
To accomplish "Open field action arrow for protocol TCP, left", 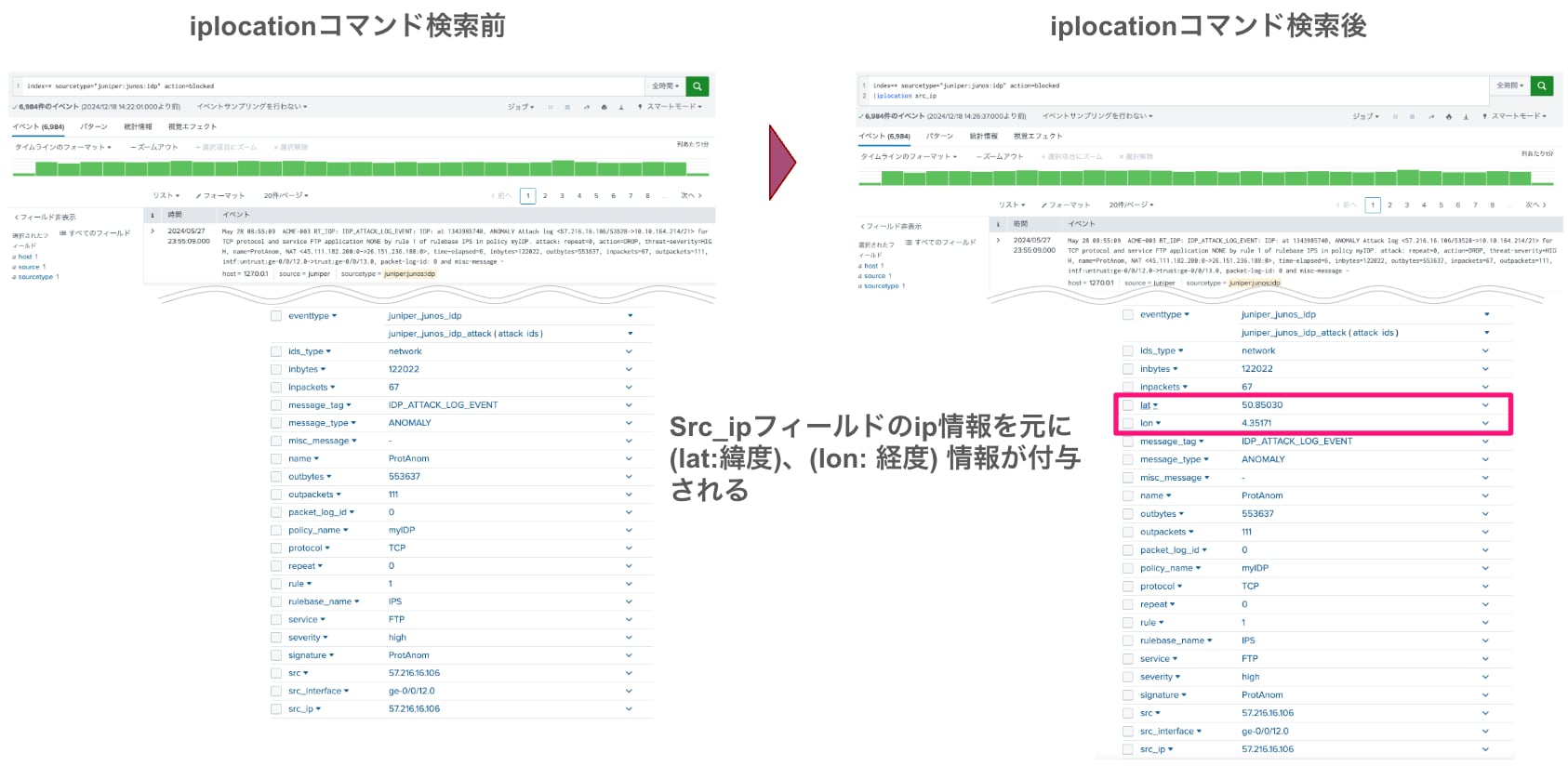I will 629,548.
